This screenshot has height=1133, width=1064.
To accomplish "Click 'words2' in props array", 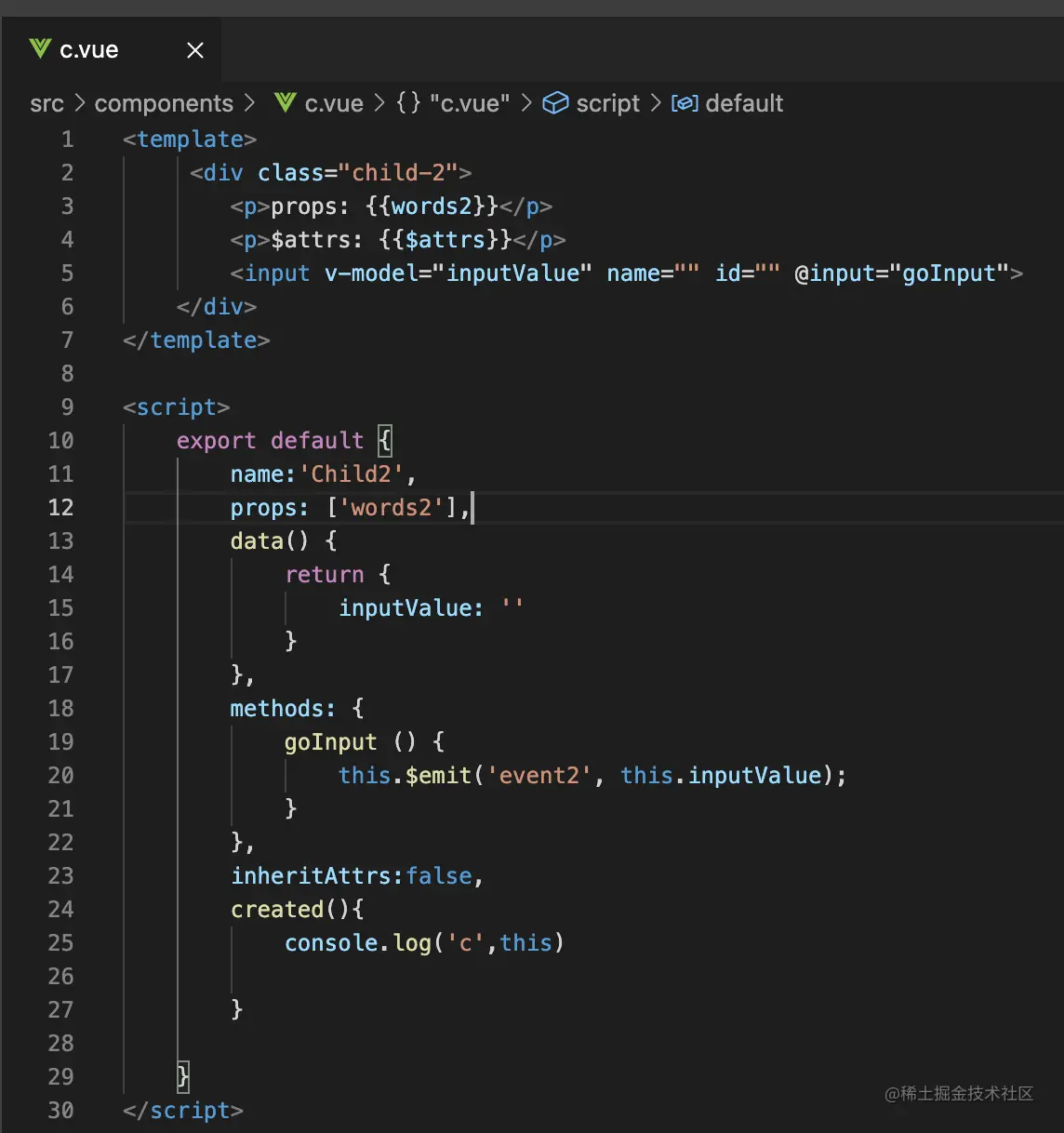I will [x=392, y=508].
